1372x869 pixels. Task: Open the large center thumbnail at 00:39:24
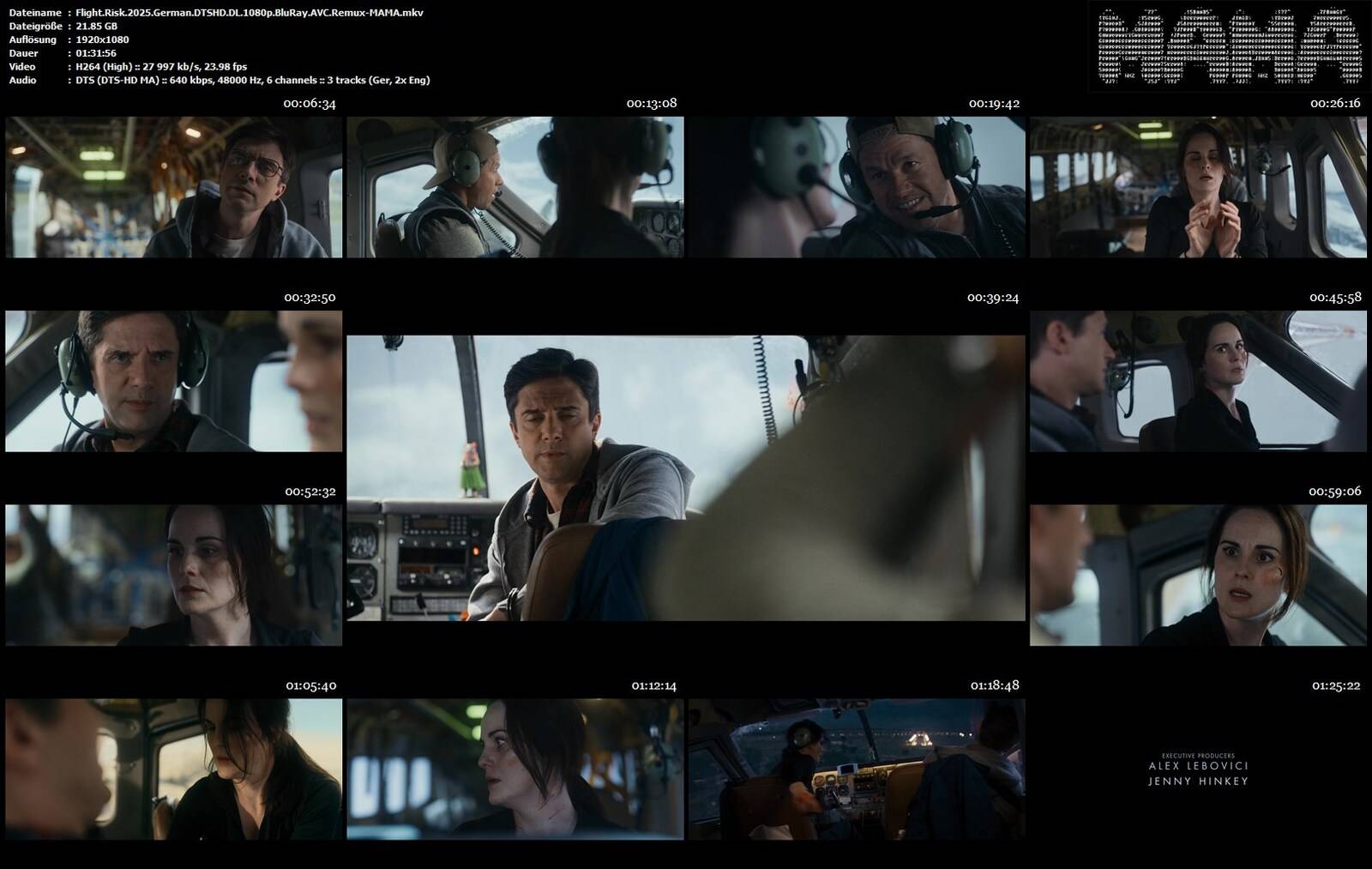click(686, 478)
